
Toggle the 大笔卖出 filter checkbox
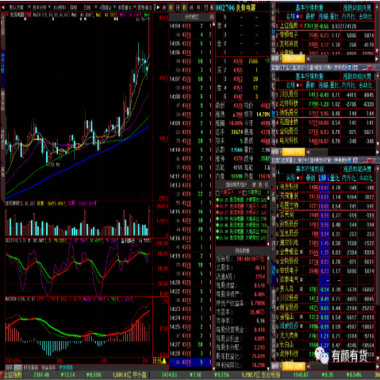245,193
